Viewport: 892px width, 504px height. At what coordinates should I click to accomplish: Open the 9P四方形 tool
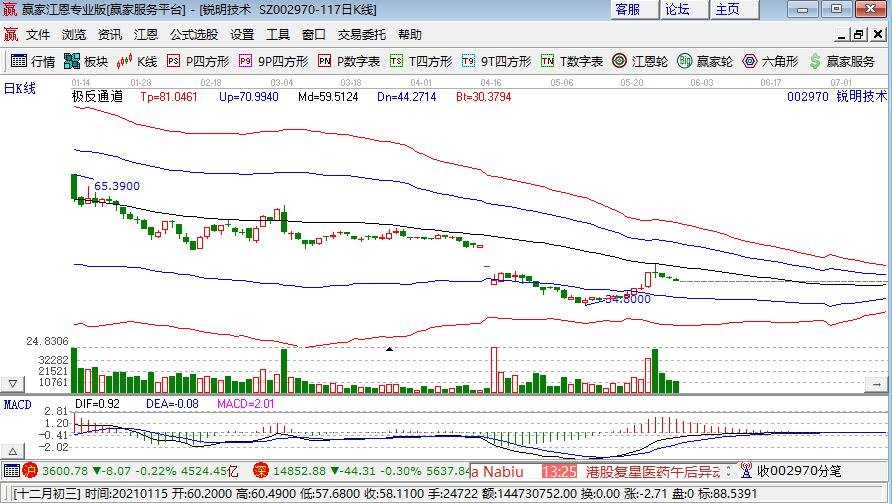(x=273, y=61)
